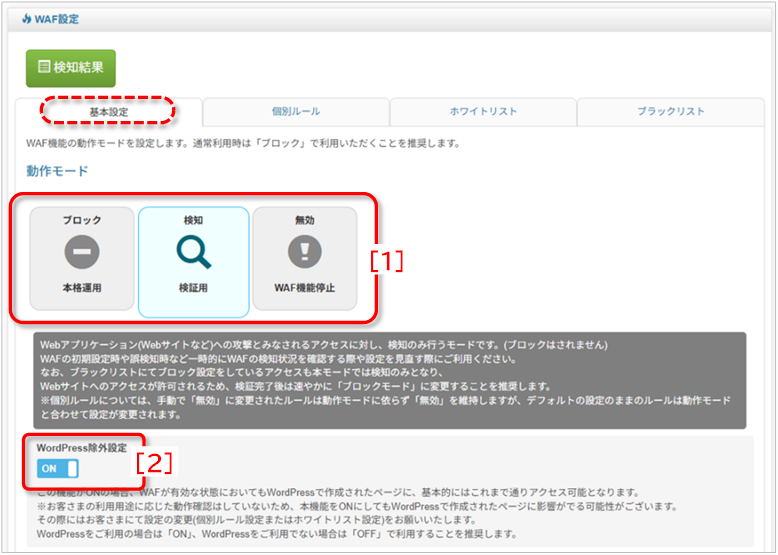
Task: Click the magnifying glass detection icon
Action: pyautogui.click(x=194, y=252)
